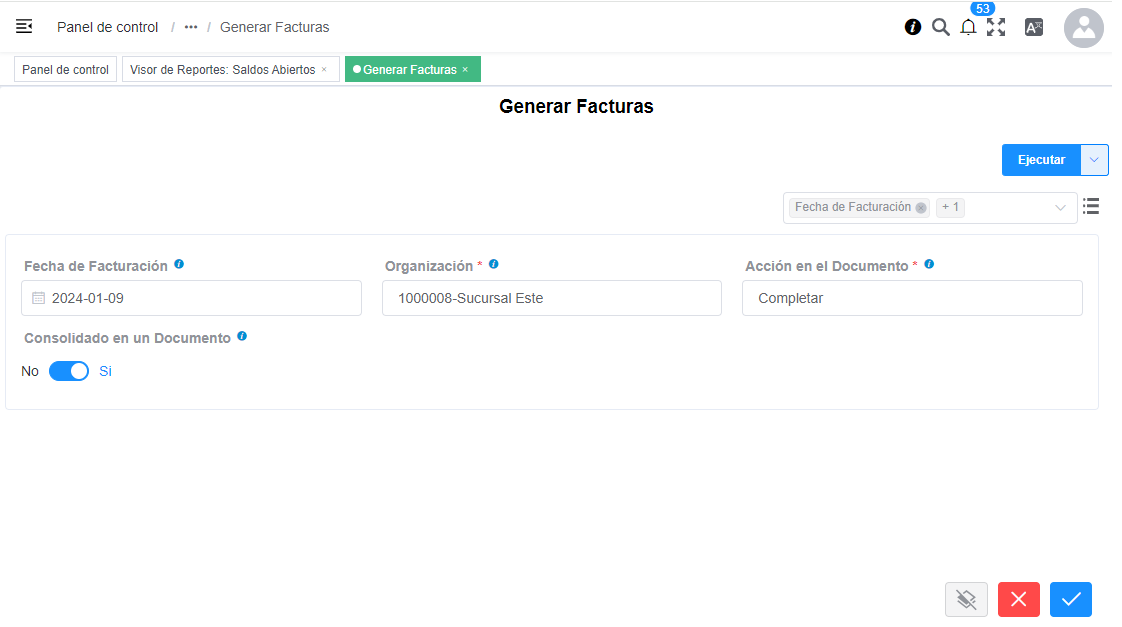Expand the Ejecutar button dropdown arrow
Image resolution: width=1122 pixels, height=627 pixels.
pyautogui.click(x=1095, y=160)
